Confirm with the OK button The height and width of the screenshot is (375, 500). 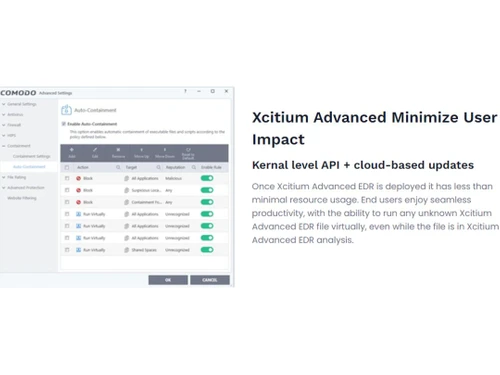(168, 280)
